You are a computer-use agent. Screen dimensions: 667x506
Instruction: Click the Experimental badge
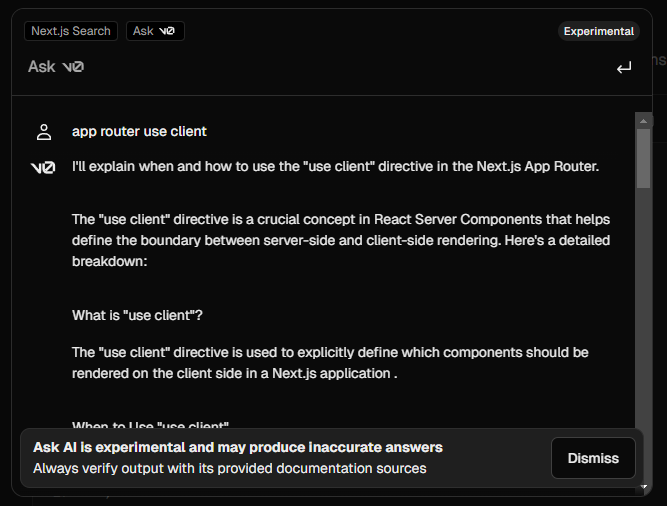point(599,31)
